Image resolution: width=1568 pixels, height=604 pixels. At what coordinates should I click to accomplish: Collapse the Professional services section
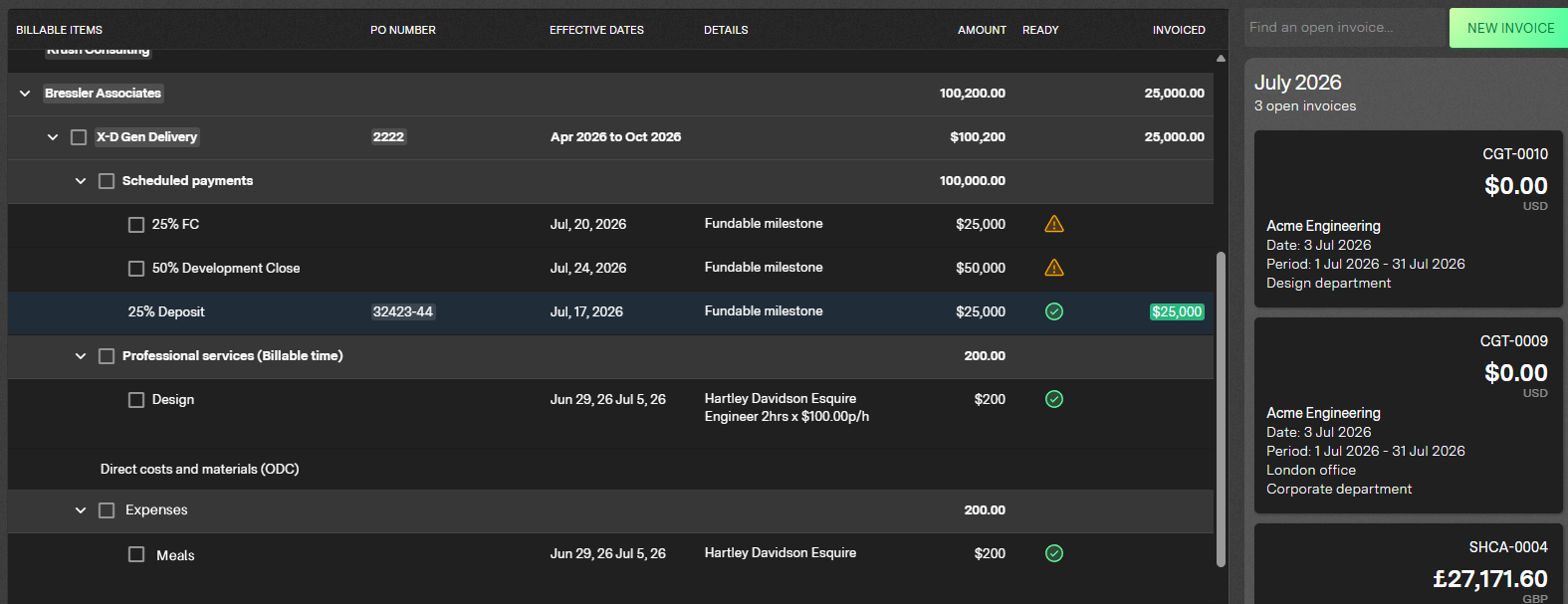click(x=81, y=356)
